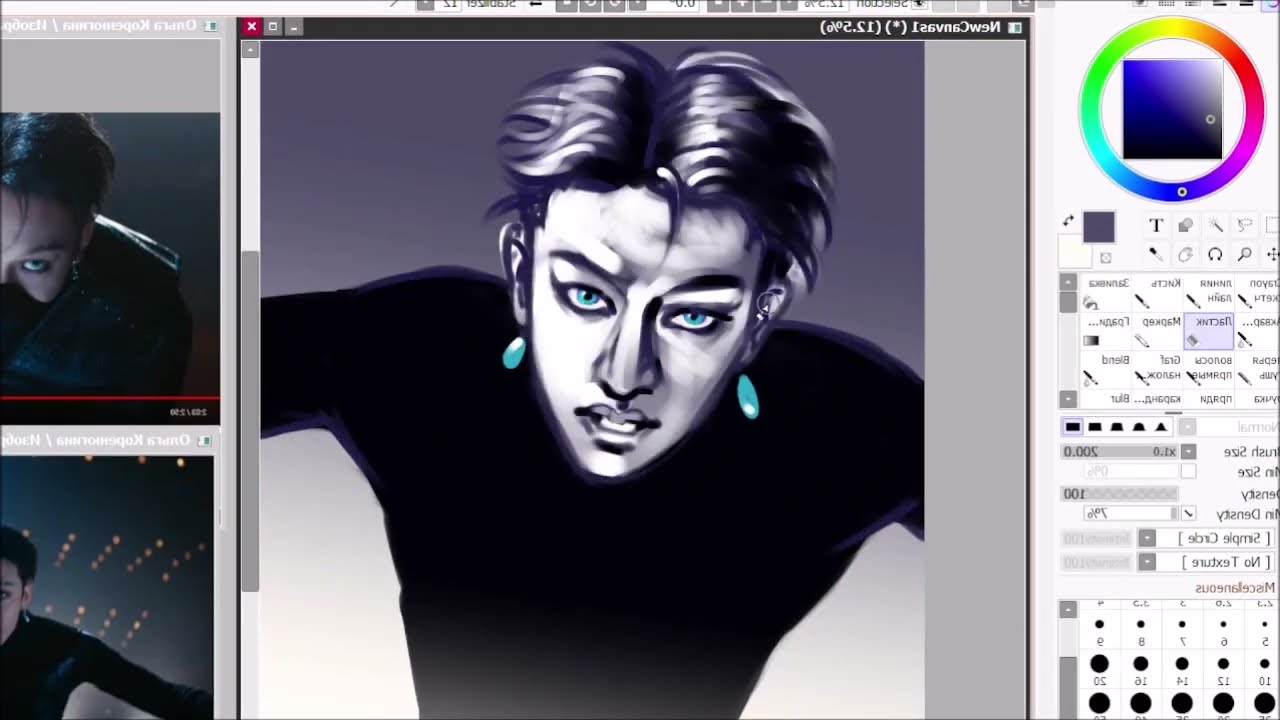Viewport: 1280px width, 720px height.
Task: Click the lower Ольга Кореногина reference window title
Action: 108,440
